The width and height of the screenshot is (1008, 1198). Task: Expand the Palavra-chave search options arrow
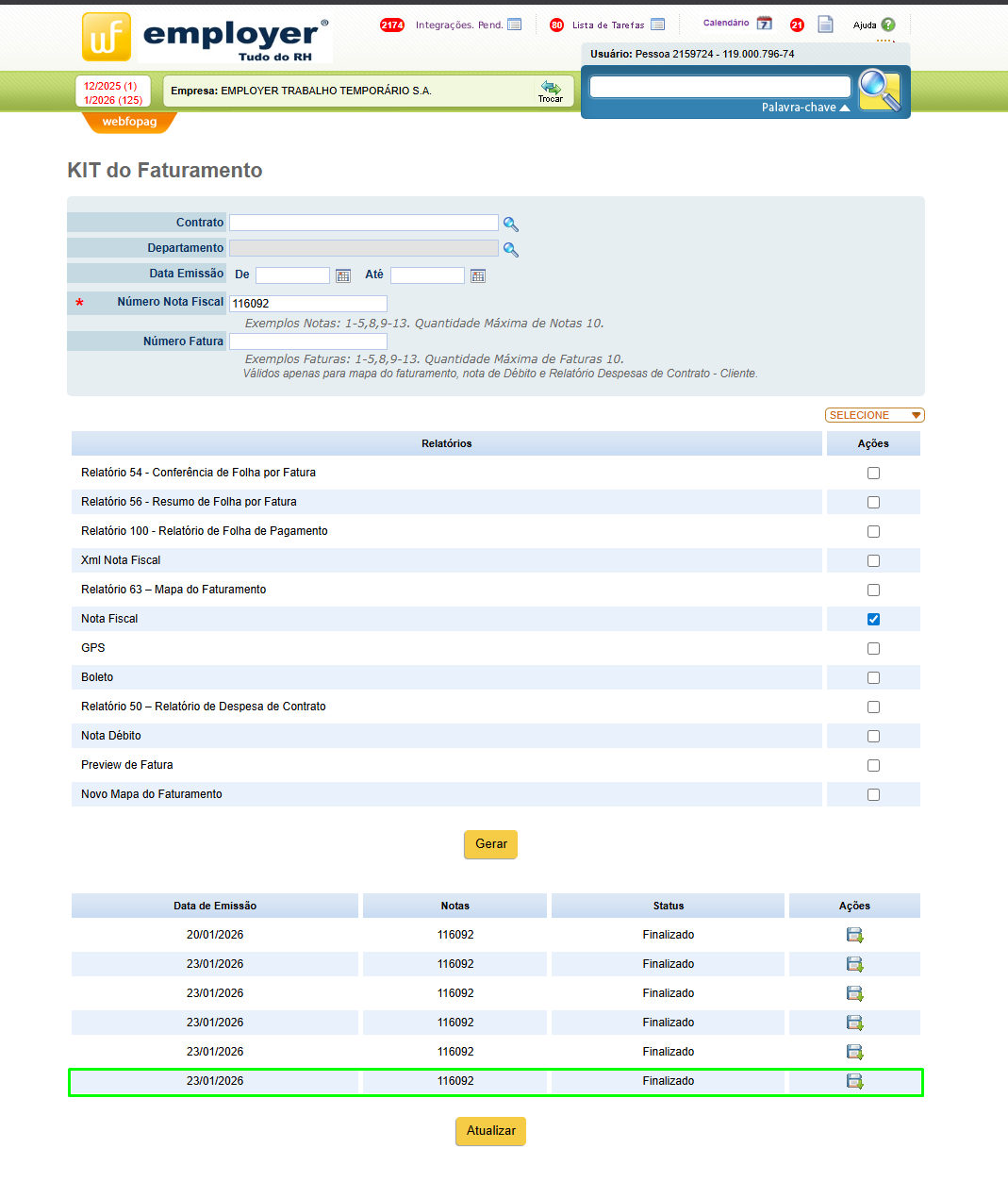click(x=845, y=108)
